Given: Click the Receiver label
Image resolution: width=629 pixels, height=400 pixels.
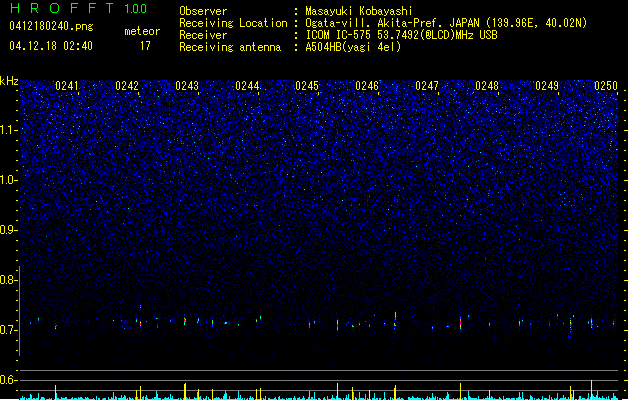Looking at the screenshot, I should (x=203, y=35).
